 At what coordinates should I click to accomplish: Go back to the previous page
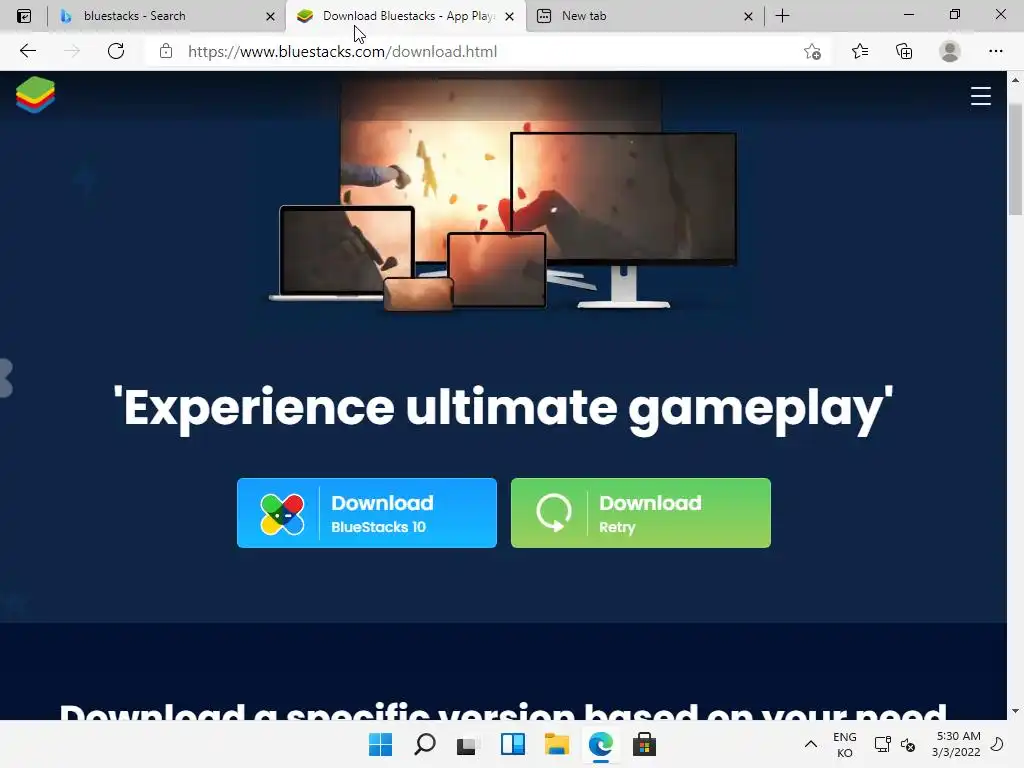27,51
